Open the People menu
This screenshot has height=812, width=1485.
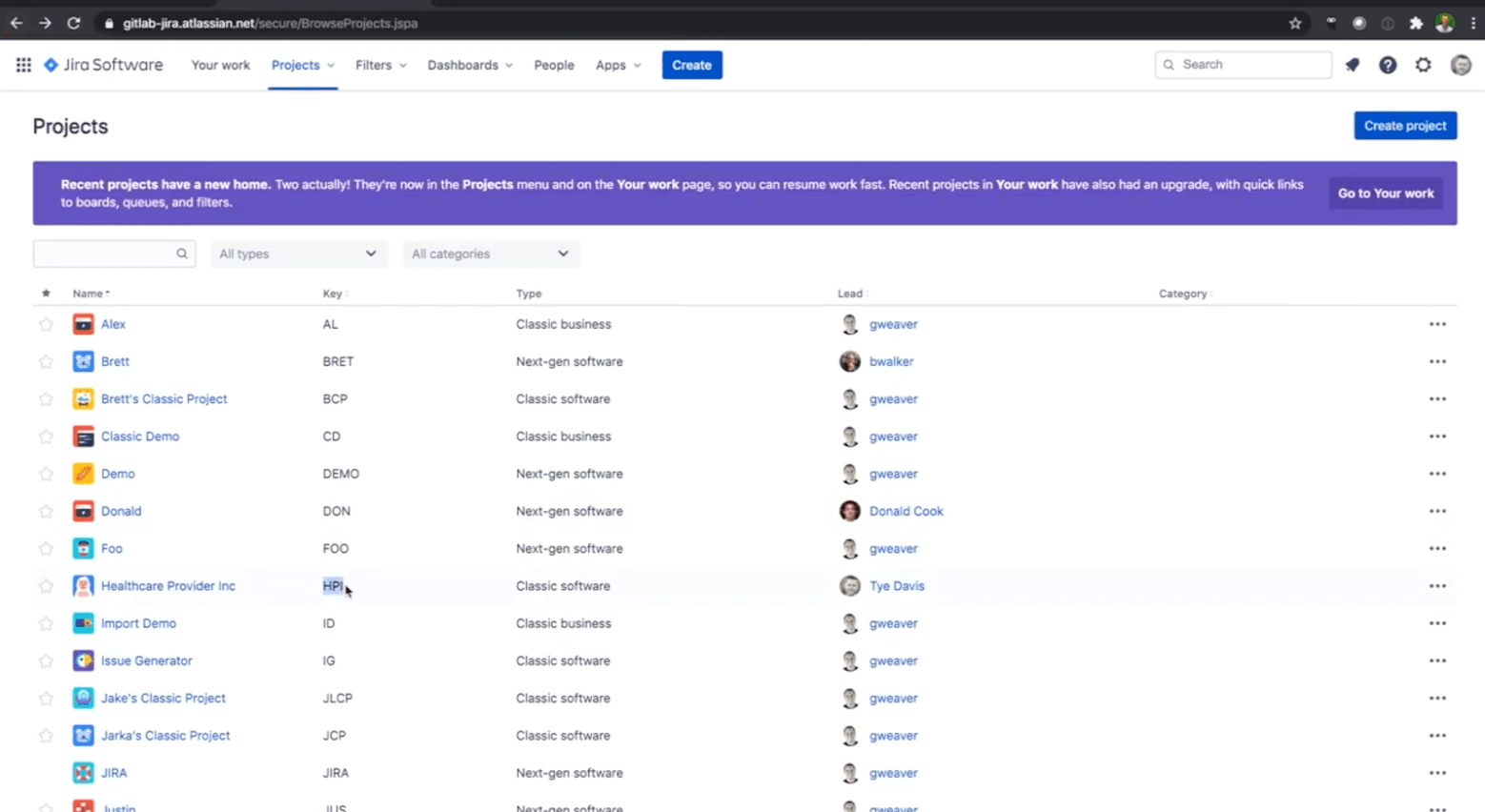pos(553,65)
